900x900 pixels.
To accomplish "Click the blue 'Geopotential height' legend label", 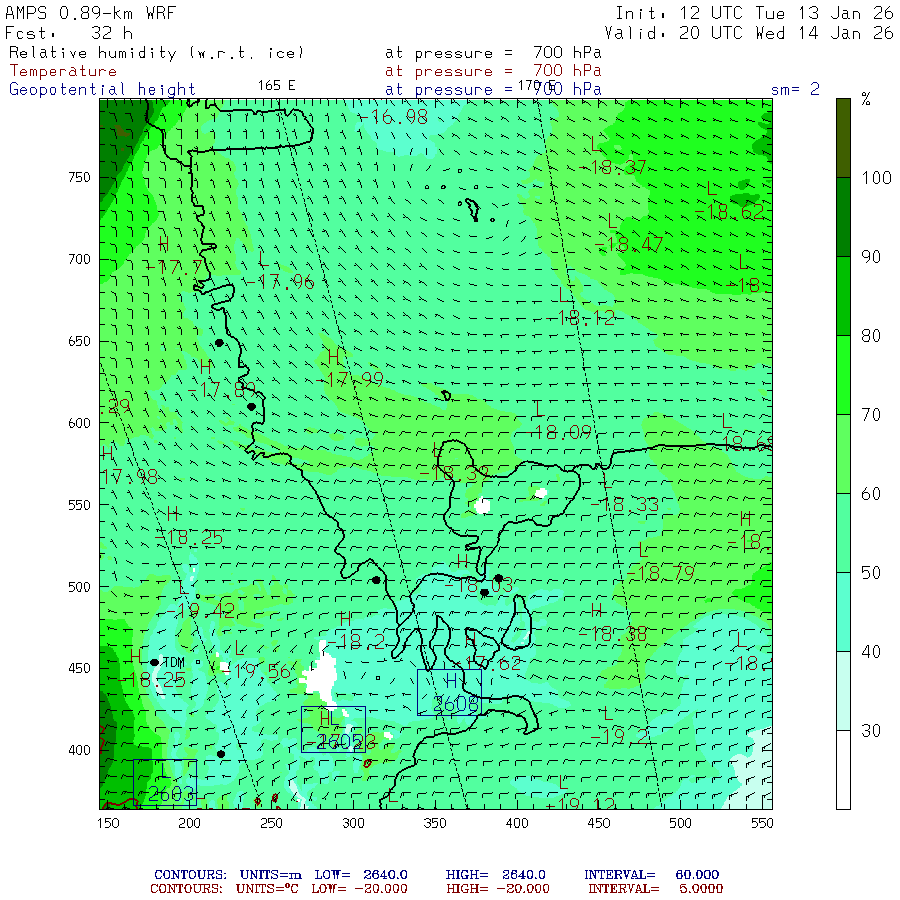I will tap(102, 90).
